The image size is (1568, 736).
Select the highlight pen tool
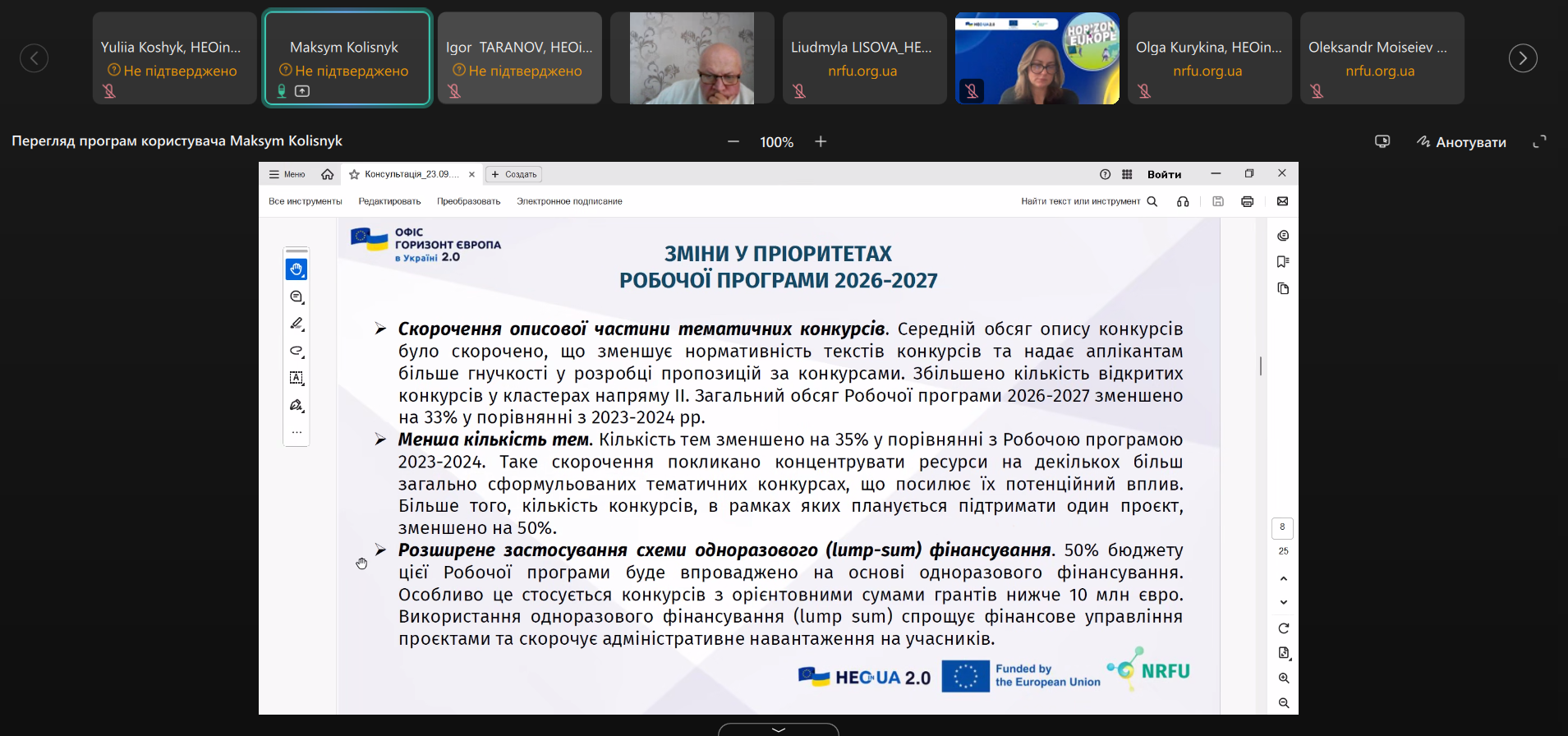click(x=297, y=324)
